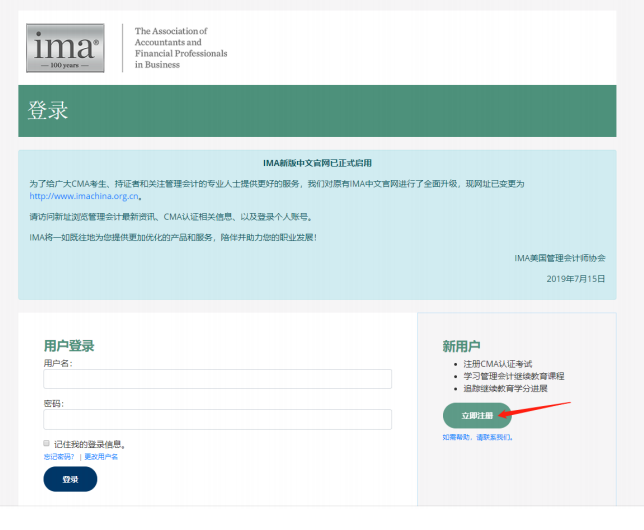Screen dimensions: 644x530
Task: Click the 用户登录 section heading
Action: tap(69, 346)
